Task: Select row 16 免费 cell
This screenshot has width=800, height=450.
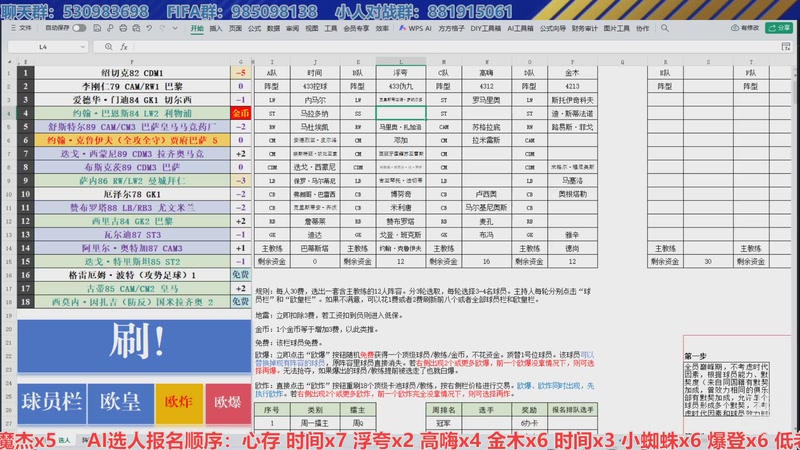Action: point(240,275)
